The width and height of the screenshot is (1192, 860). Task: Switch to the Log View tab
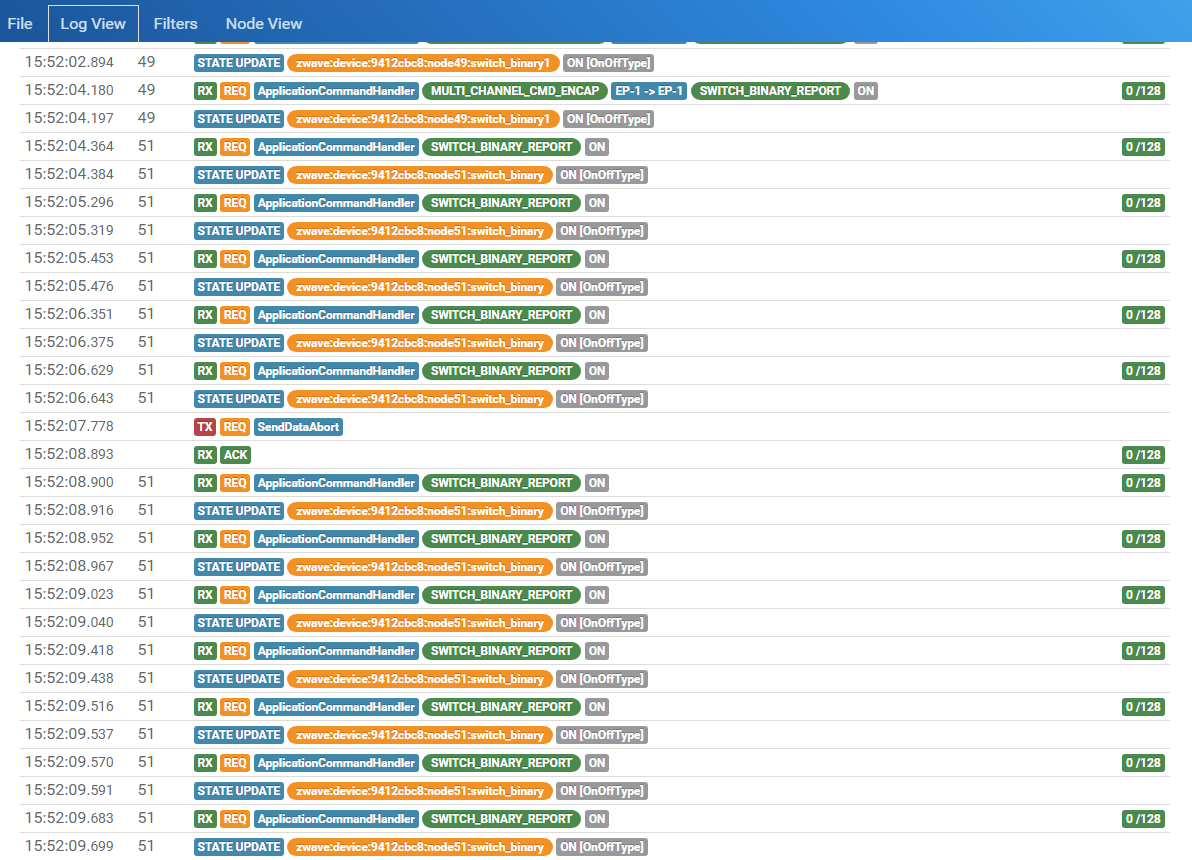click(x=93, y=24)
